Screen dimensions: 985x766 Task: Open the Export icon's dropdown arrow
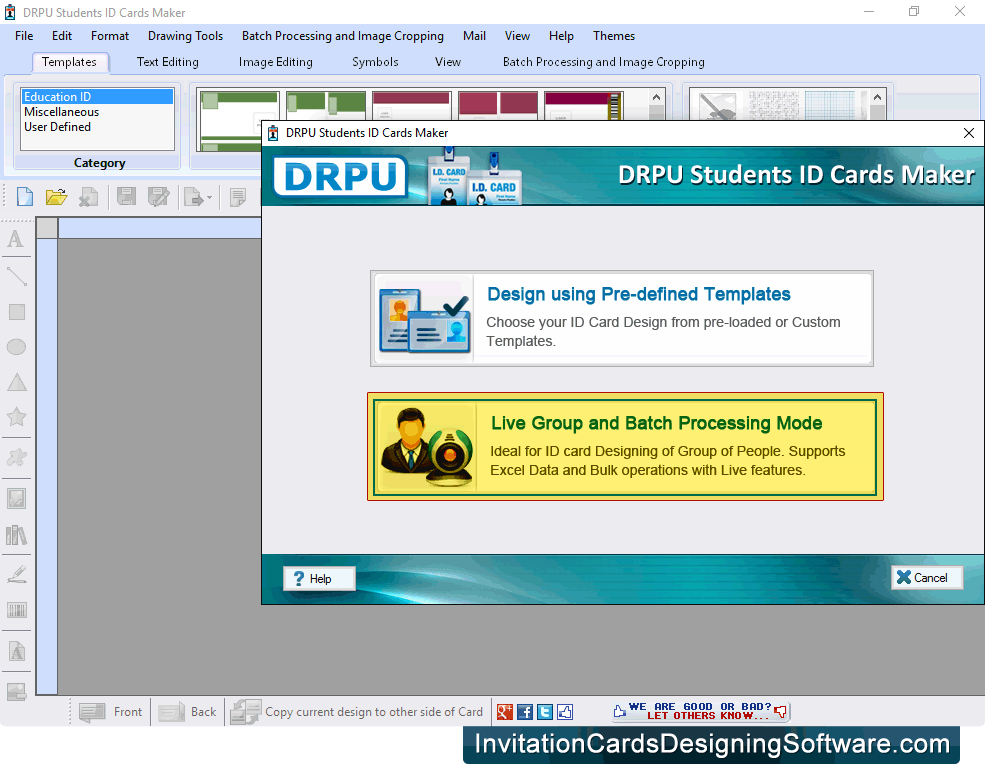coord(209,197)
